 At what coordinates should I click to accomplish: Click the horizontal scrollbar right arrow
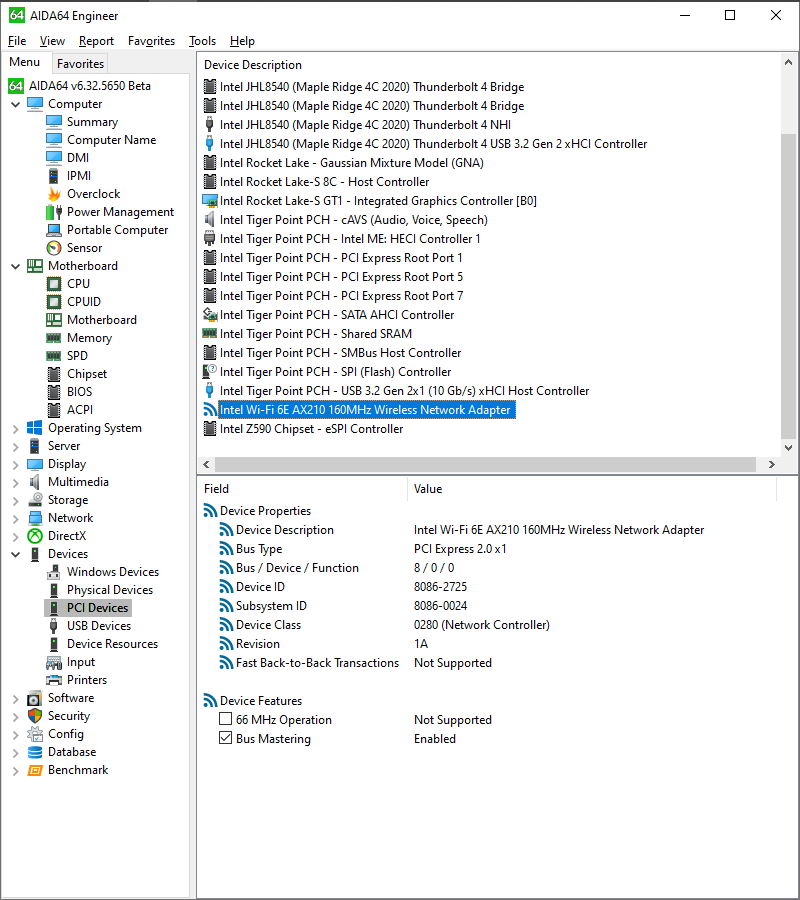click(x=772, y=464)
